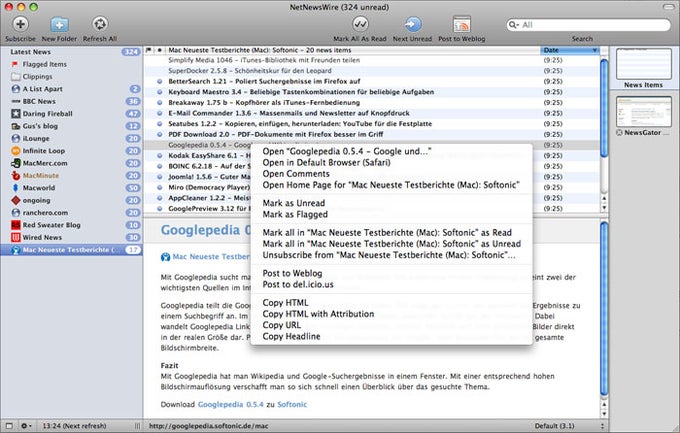The height and width of the screenshot is (433, 680).
Task: Toggle unread dot for BetterSearch 1.21
Action: click(160, 81)
